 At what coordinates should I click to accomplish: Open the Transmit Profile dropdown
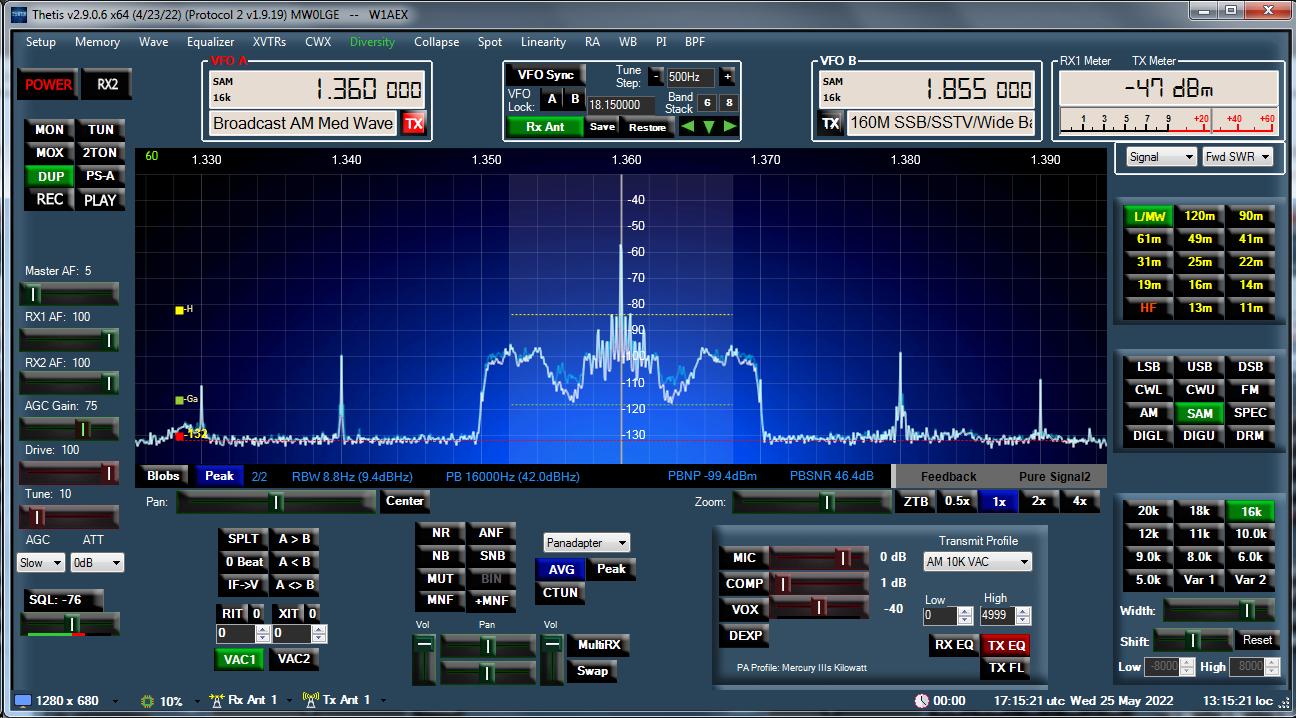click(x=977, y=562)
